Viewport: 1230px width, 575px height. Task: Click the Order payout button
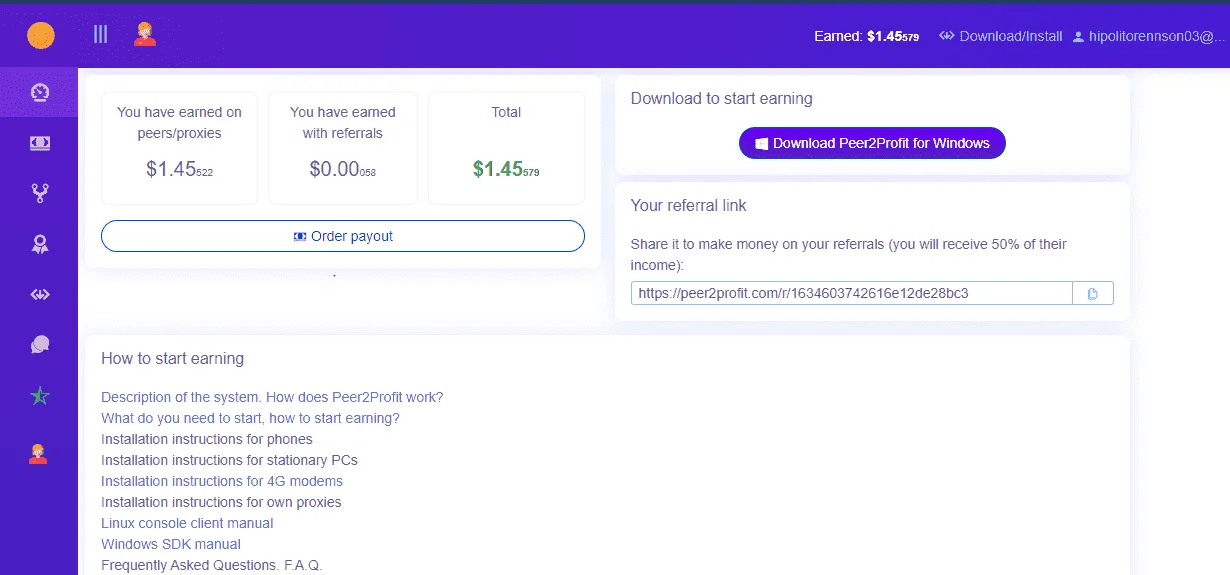pyautogui.click(x=343, y=236)
